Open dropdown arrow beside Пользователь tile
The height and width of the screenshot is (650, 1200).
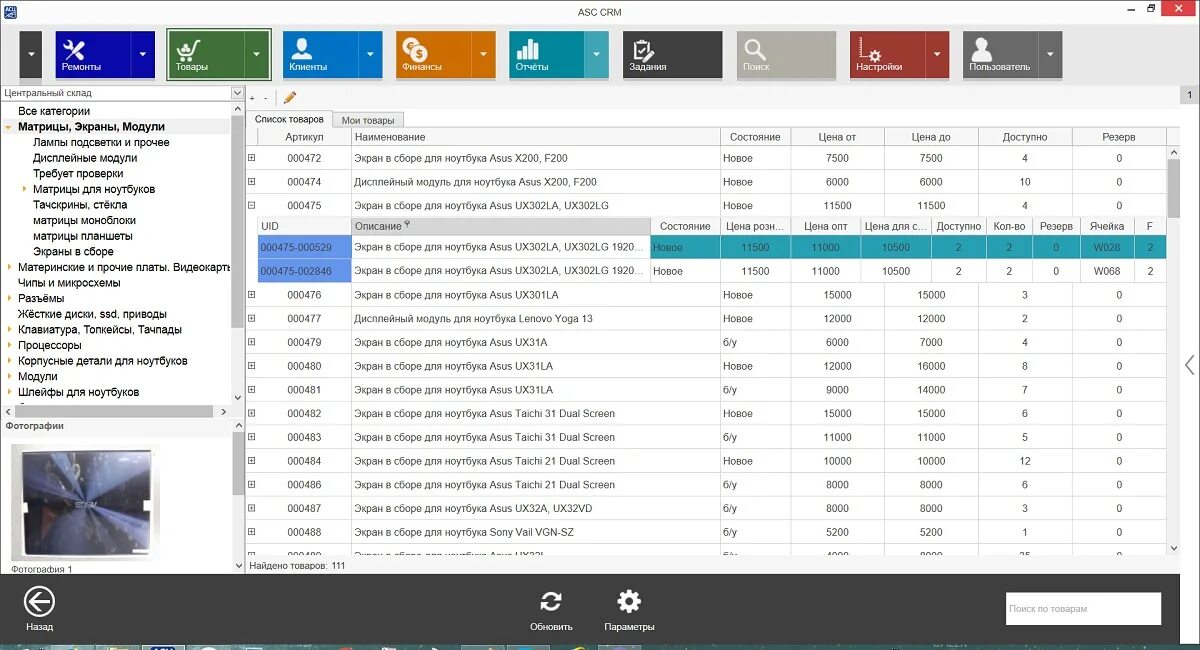1051,55
